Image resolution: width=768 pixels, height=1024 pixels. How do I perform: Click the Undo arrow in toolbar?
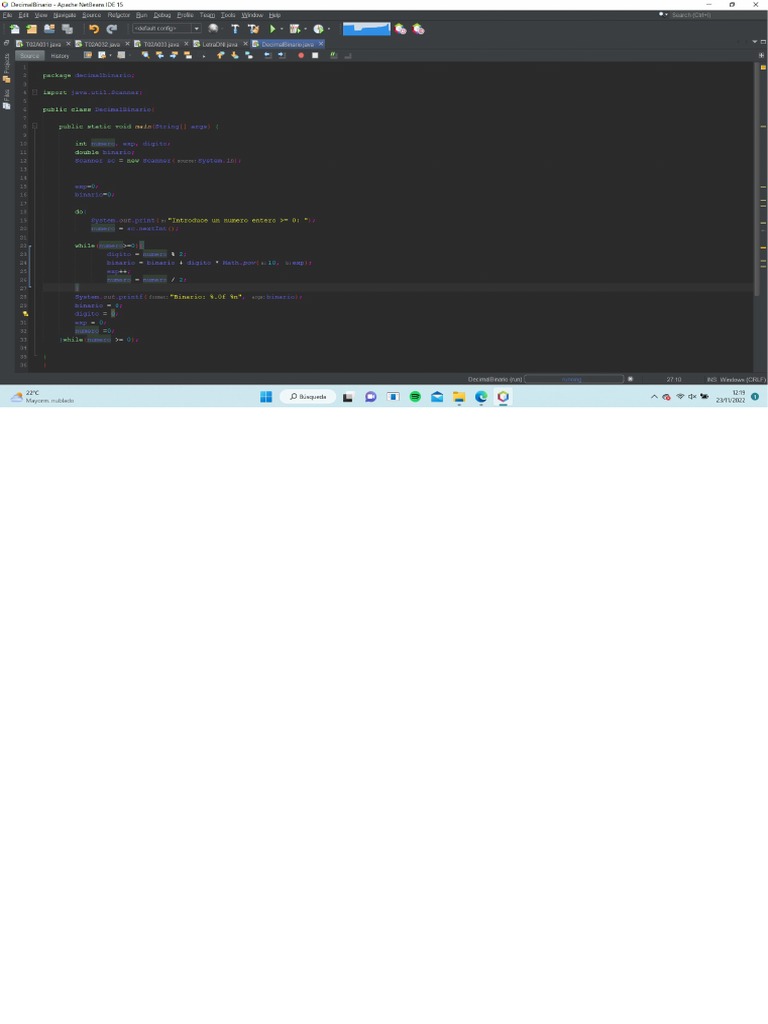pyautogui.click(x=94, y=29)
